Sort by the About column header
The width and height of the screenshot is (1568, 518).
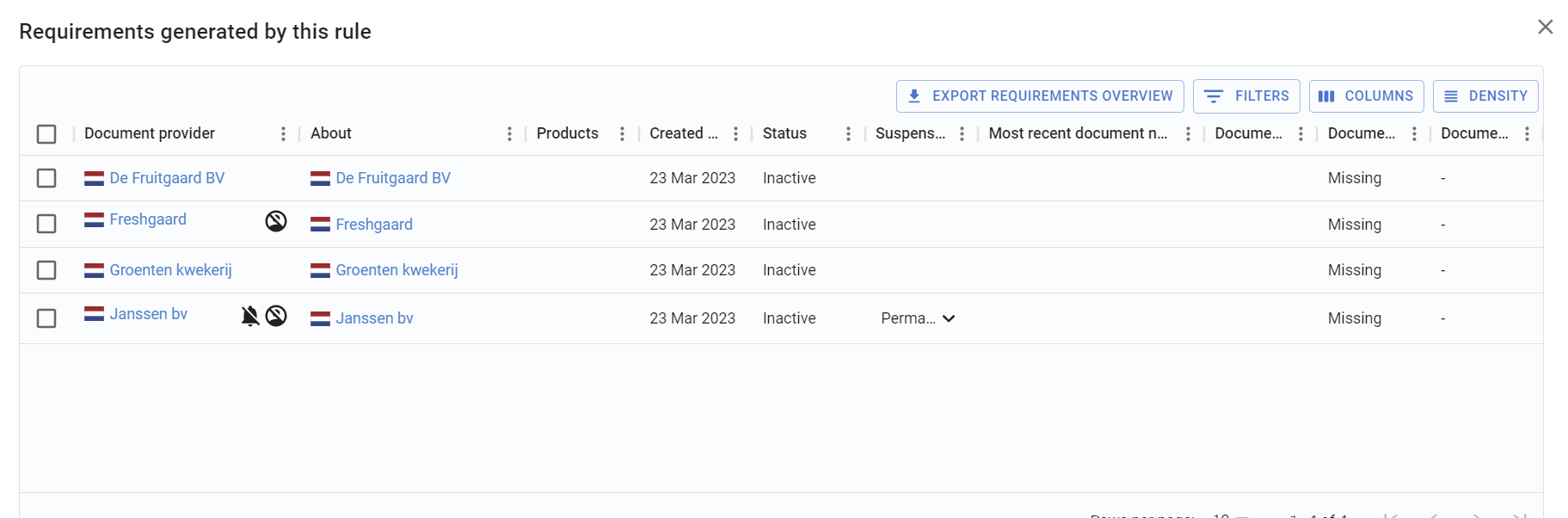tap(331, 133)
